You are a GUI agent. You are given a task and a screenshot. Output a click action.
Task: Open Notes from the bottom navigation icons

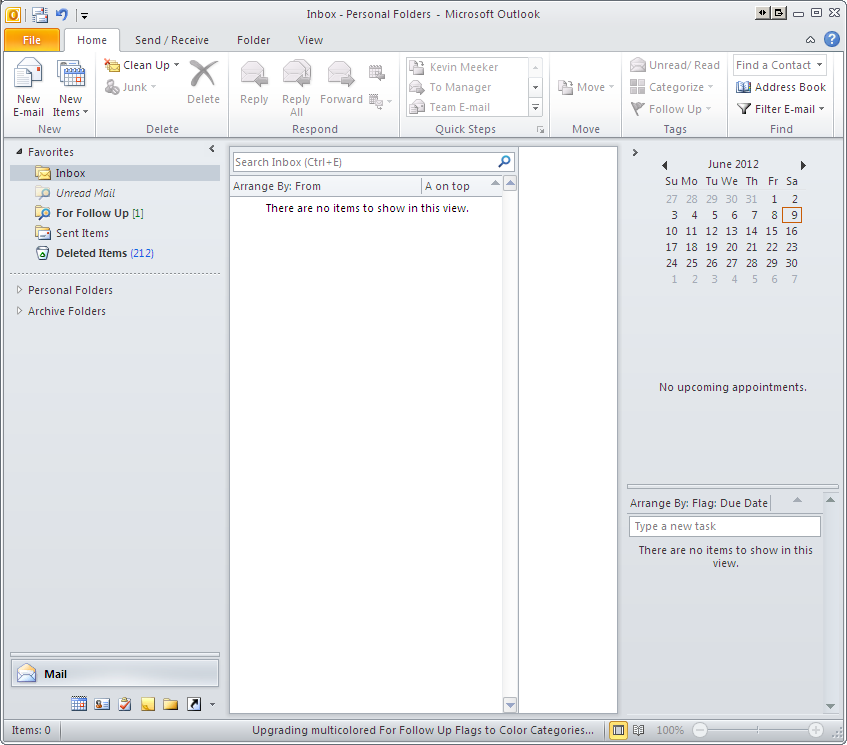click(x=148, y=704)
